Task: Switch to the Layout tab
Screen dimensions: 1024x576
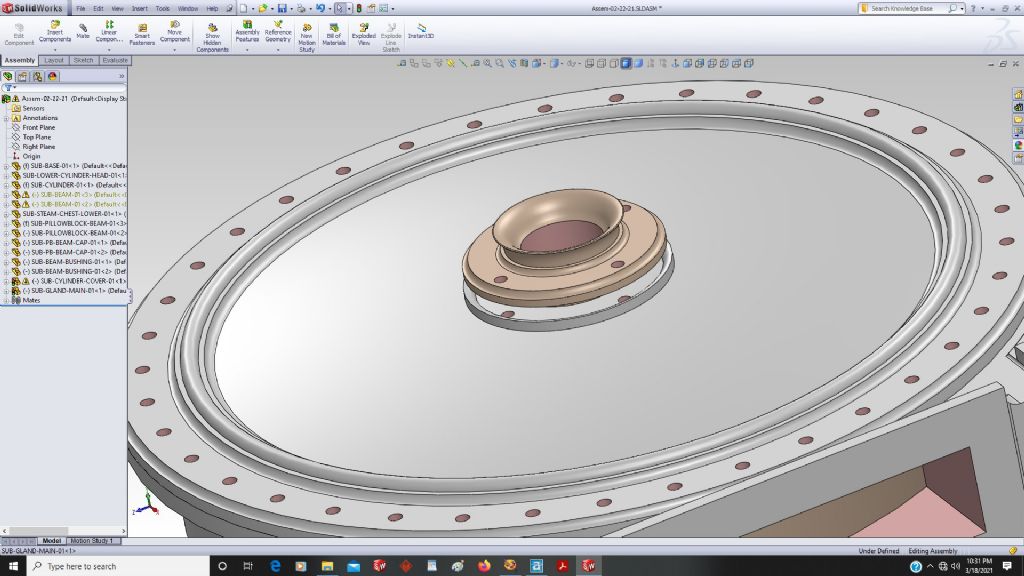Action: click(x=54, y=60)
